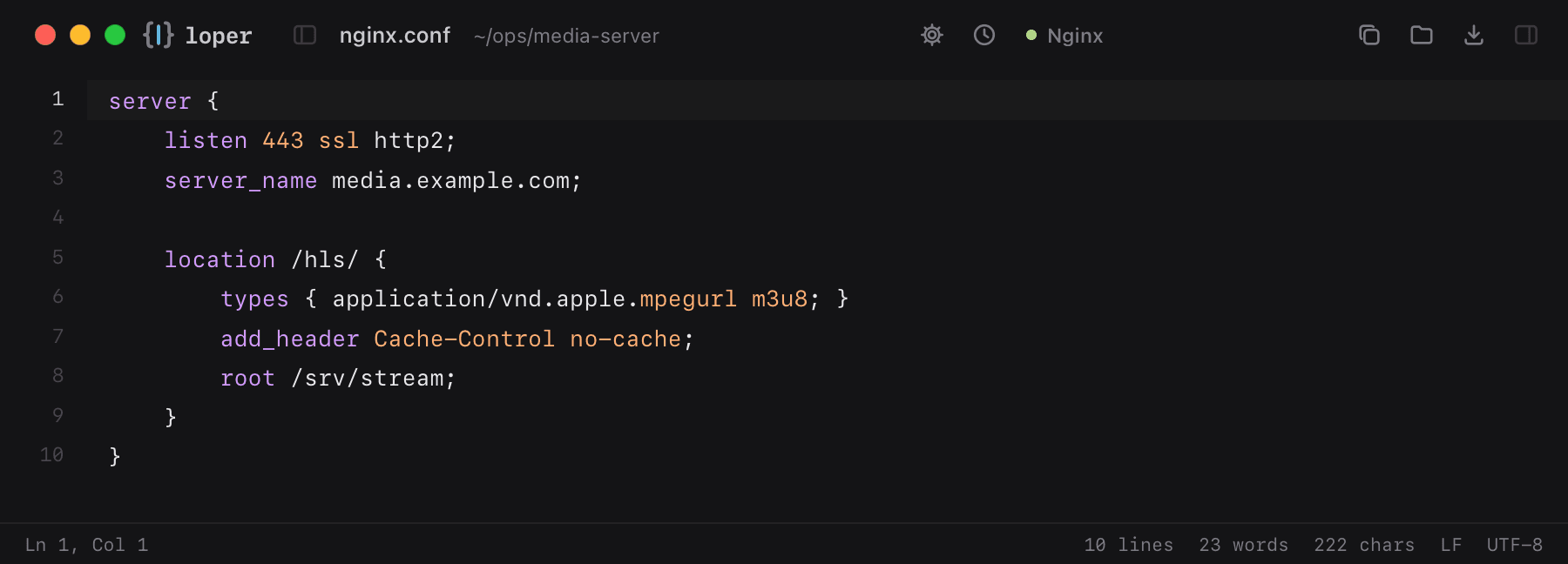The width and height of the screenshot is (1568, 564).
Task: Click the 'Ln 1, Col 1' cursor position
Action: 86,545
